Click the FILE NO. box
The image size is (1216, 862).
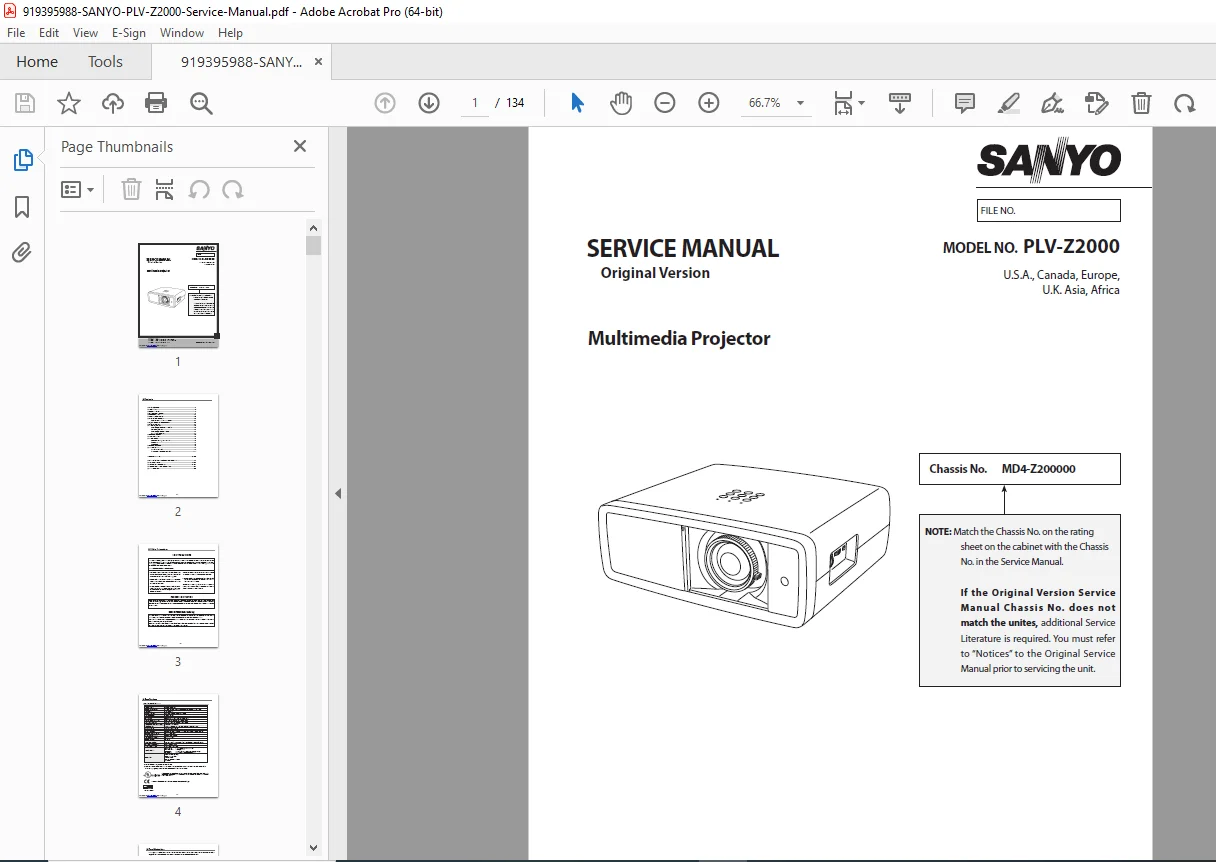[x=1049, y=210]
